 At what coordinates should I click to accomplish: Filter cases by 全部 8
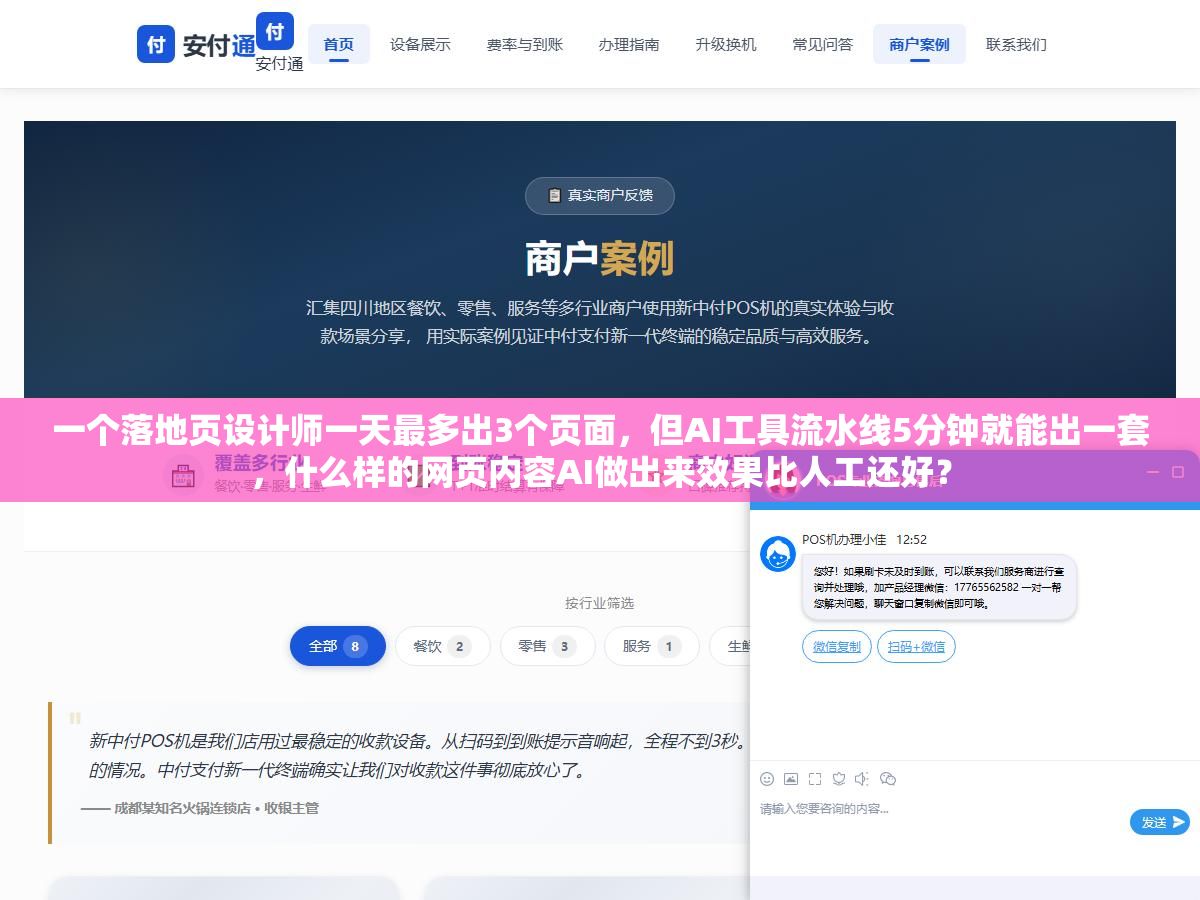338,646
